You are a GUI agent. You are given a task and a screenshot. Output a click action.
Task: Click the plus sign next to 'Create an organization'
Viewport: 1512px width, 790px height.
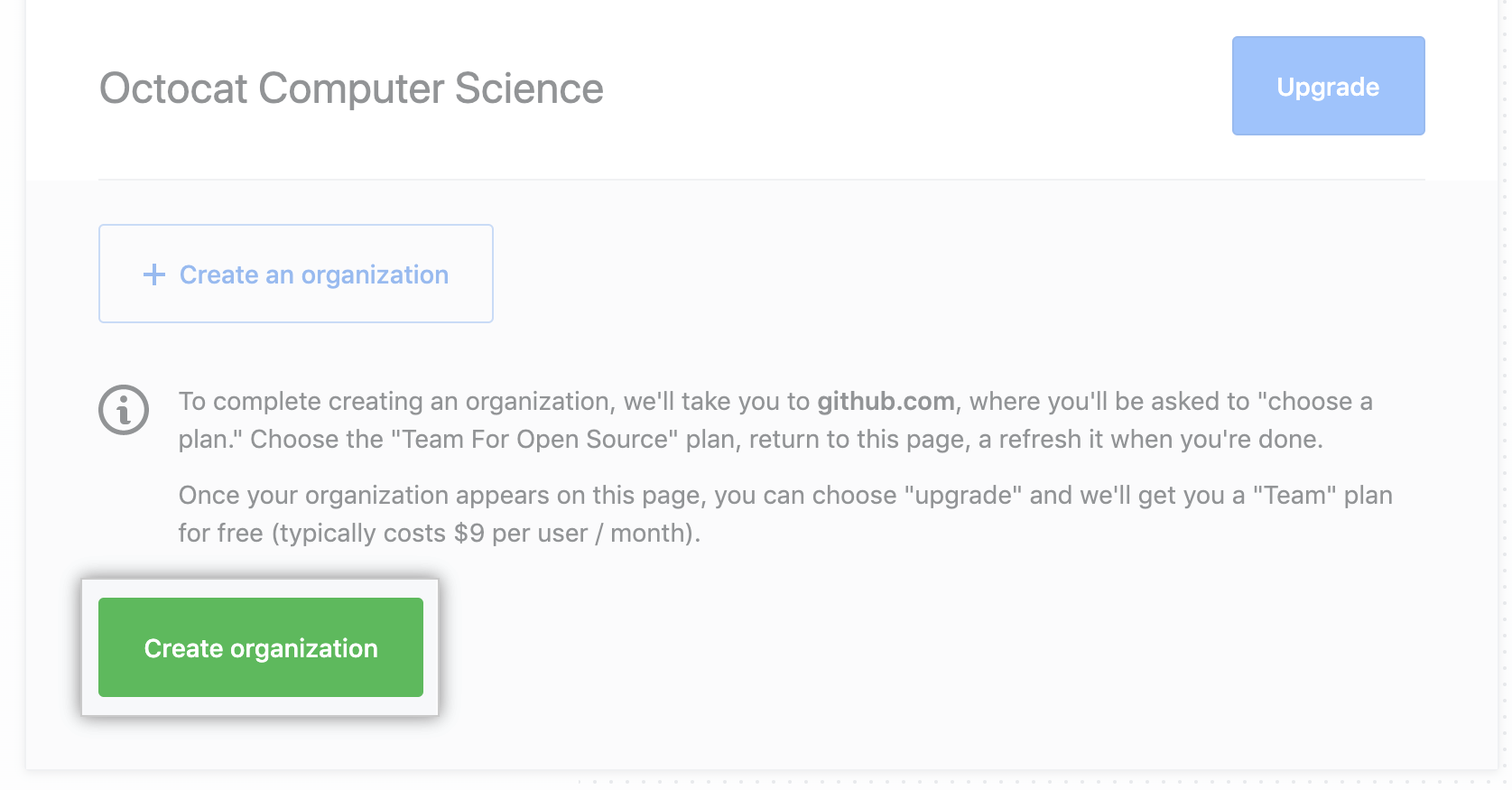point(153,274)
